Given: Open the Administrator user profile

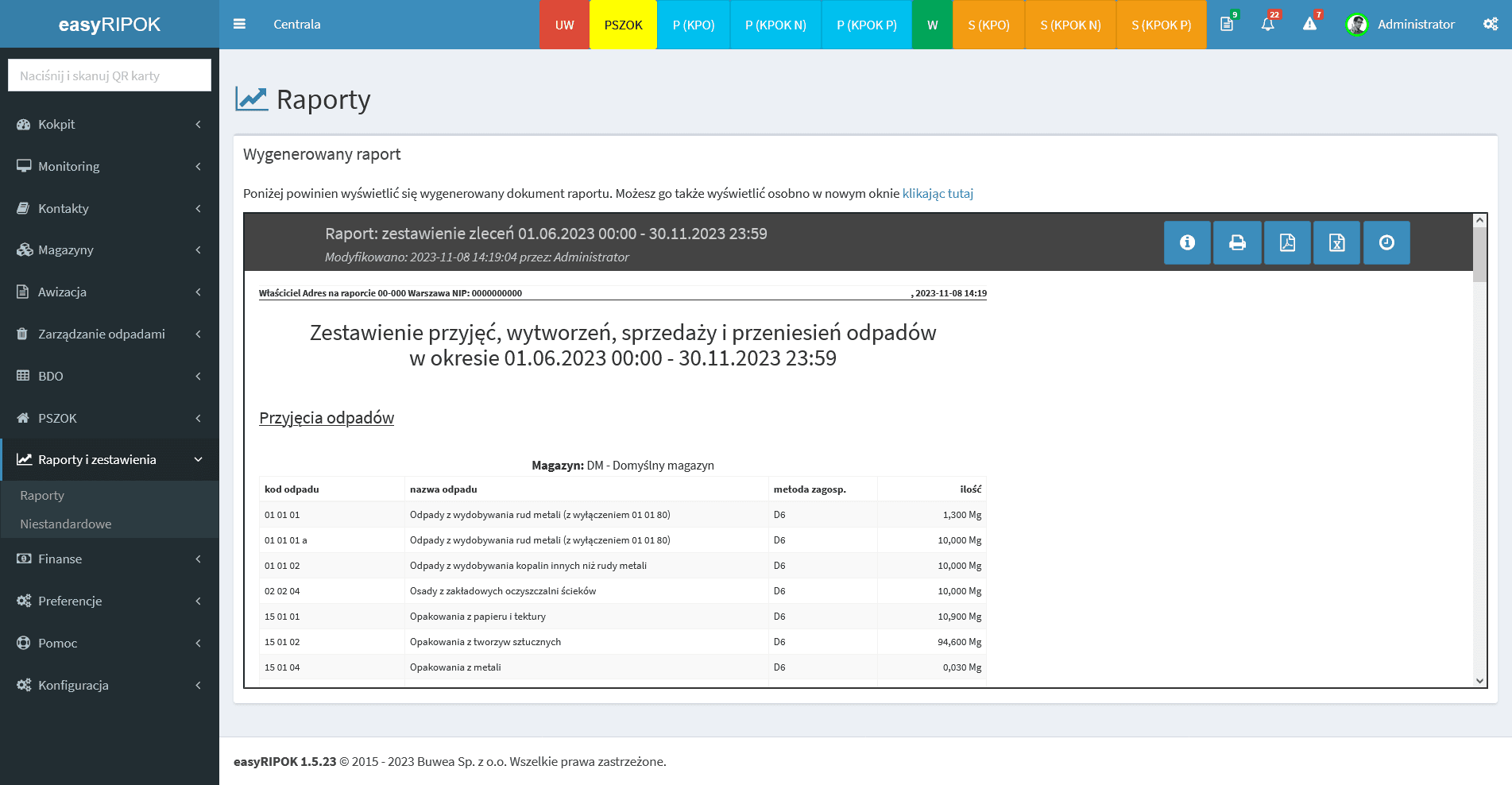Looking at the screenshot, I should pos(1401,25).
